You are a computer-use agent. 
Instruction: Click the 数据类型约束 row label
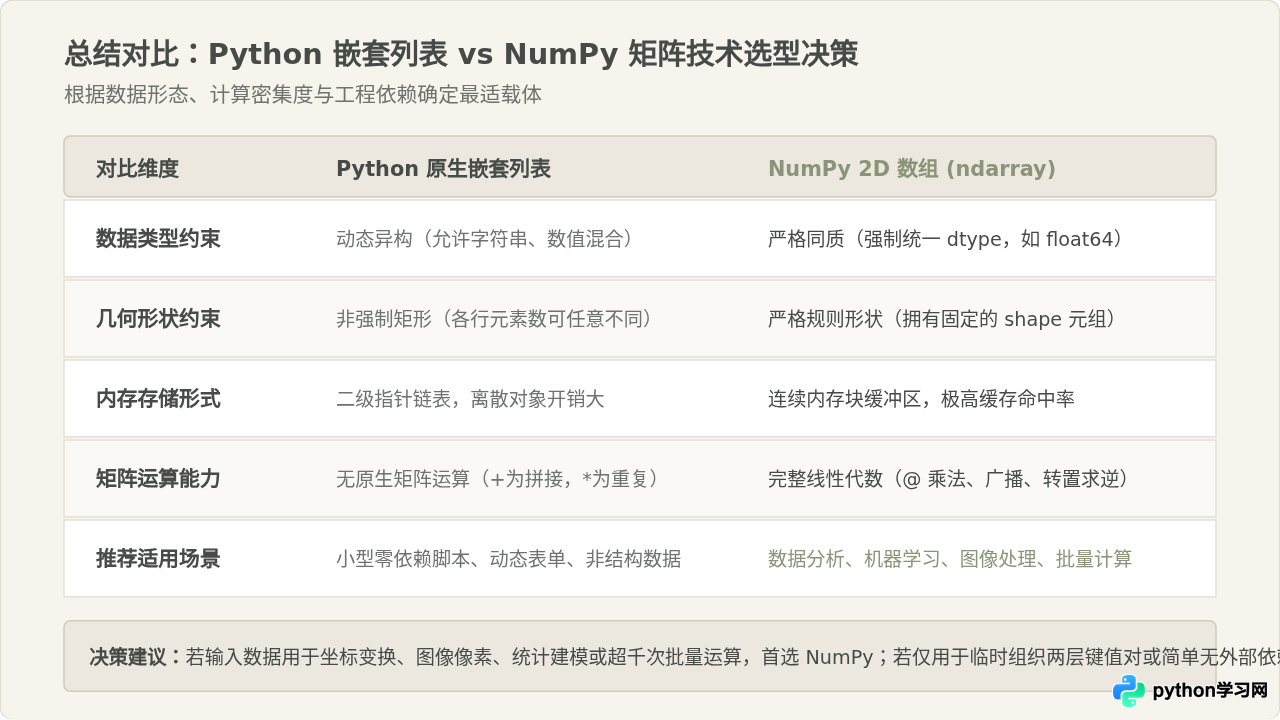click(x=158, y=238)
